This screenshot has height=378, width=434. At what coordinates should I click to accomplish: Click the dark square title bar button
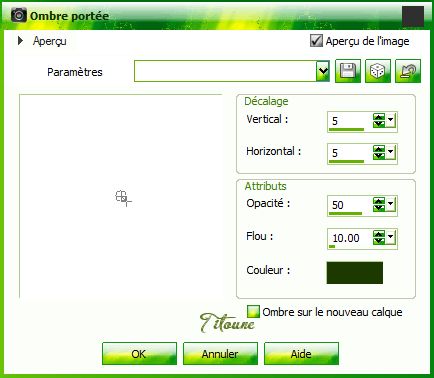point(413,16)
